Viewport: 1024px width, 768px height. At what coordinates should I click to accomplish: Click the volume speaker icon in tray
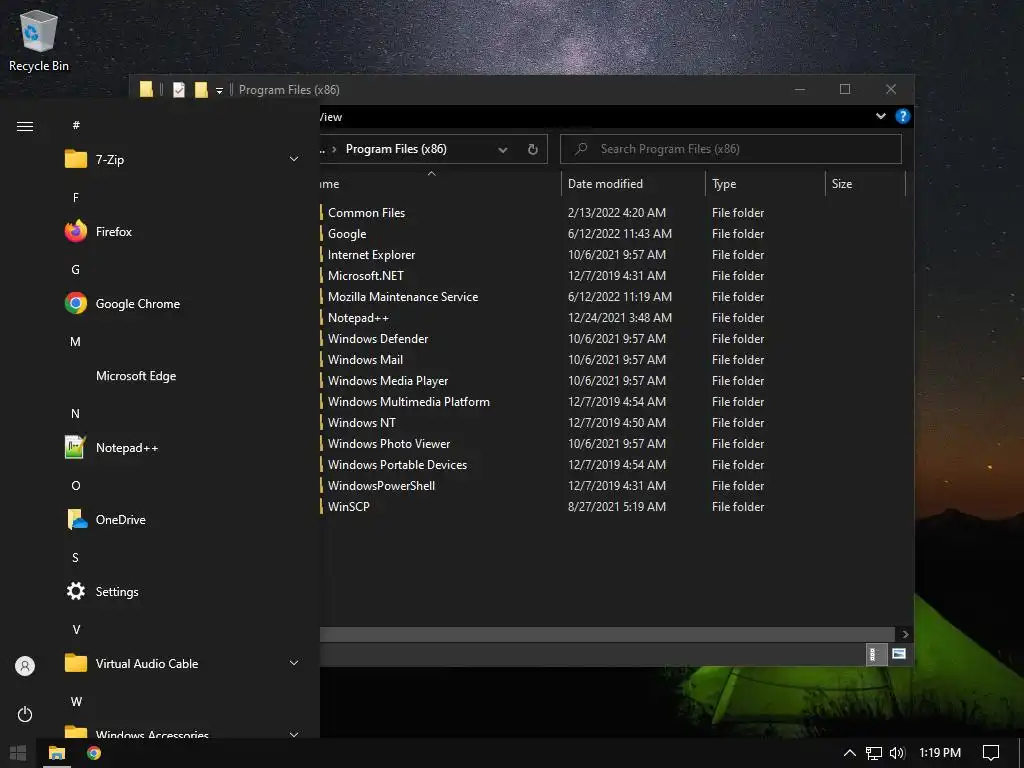click(897, 753)
